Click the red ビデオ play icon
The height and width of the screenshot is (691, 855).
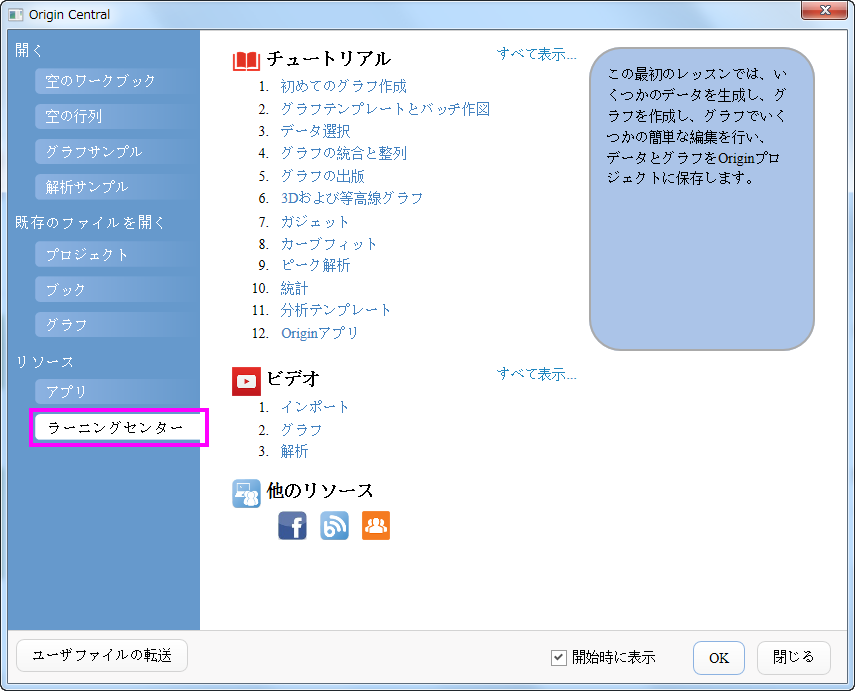coord(246,381)
